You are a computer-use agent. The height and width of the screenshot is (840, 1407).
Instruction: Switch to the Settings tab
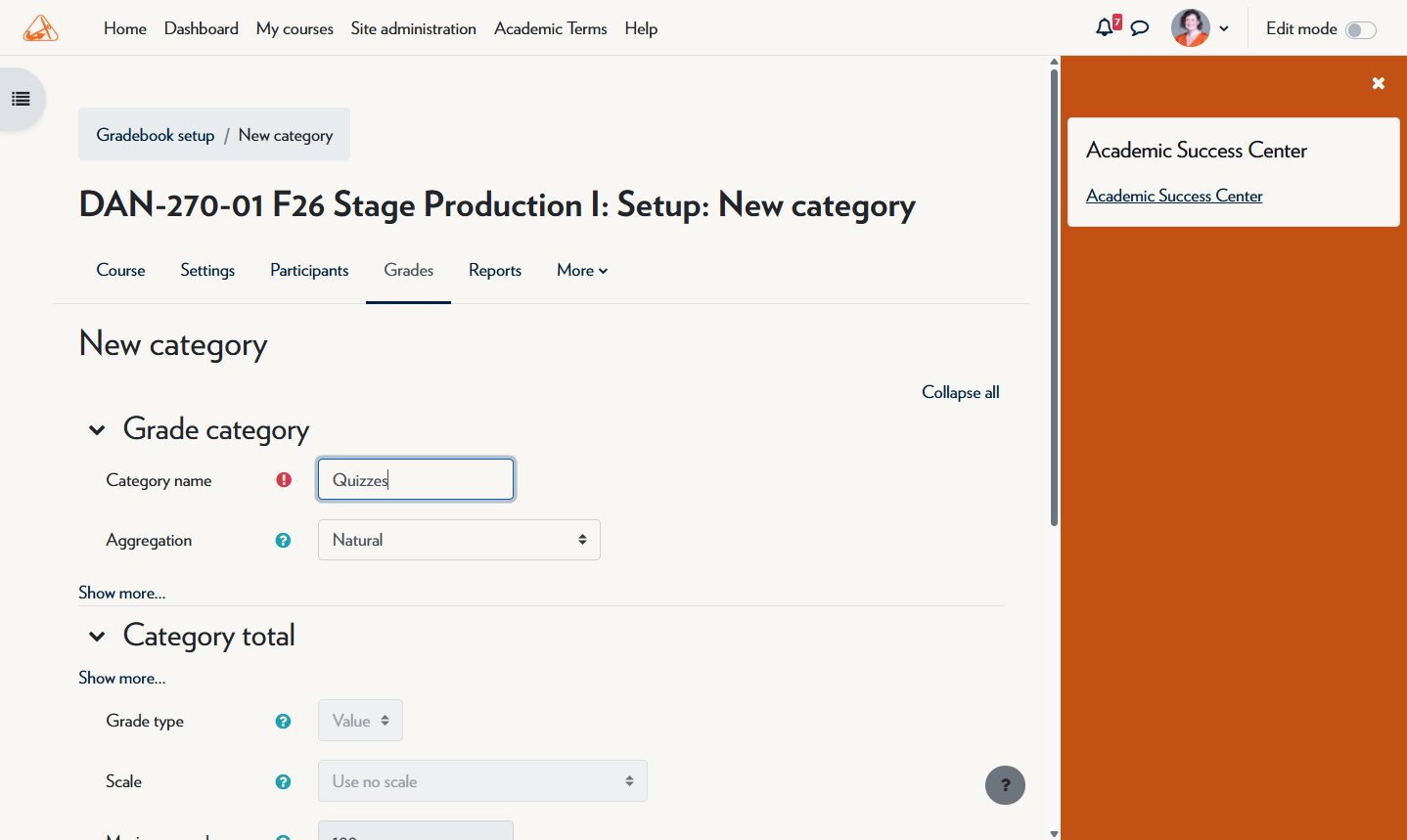pos(207,270)
